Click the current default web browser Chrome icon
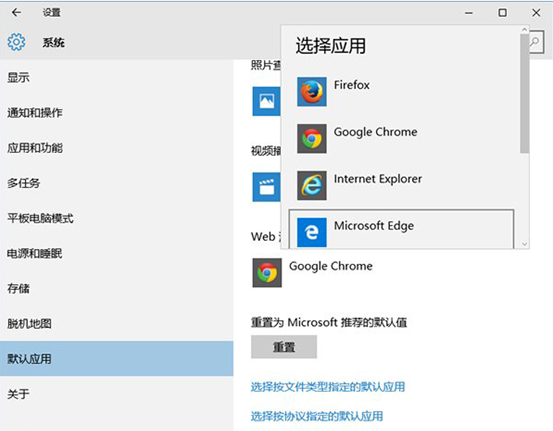 (x=267, y=273)
